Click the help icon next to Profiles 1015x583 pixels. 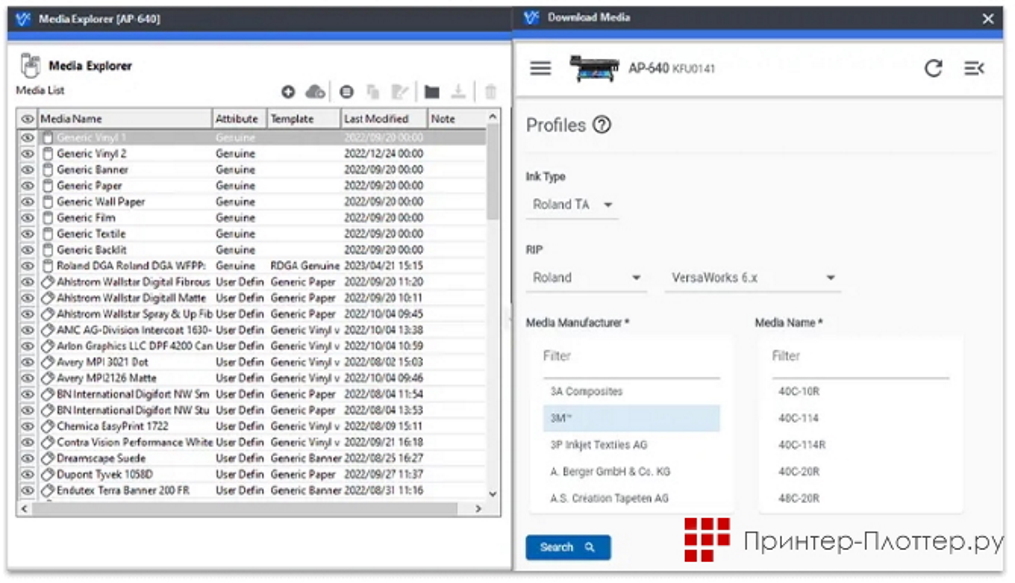coord(601,125)
